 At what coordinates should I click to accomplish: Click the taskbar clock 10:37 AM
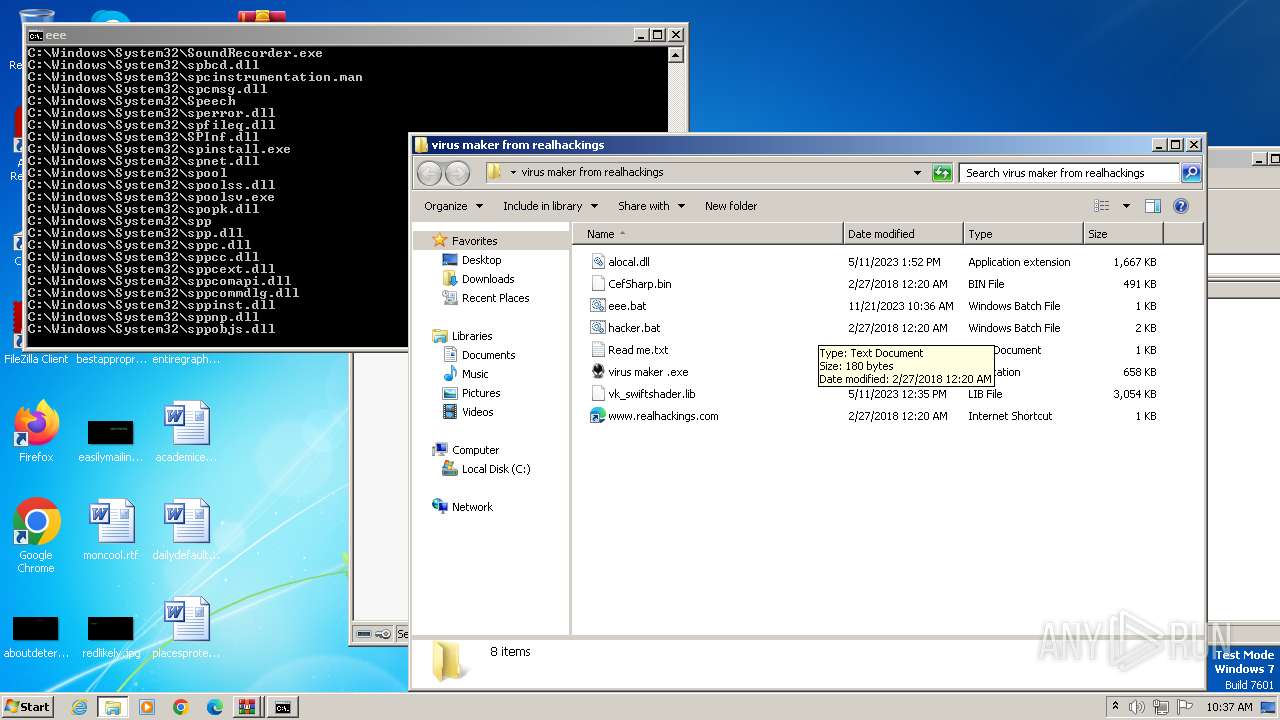[x=1229, y=707]
